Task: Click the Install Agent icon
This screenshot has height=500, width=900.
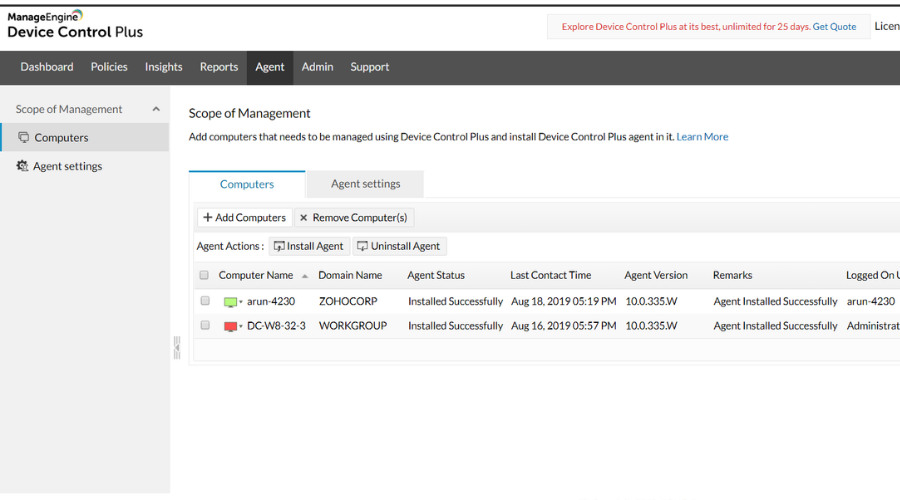Action: (279, 246)
